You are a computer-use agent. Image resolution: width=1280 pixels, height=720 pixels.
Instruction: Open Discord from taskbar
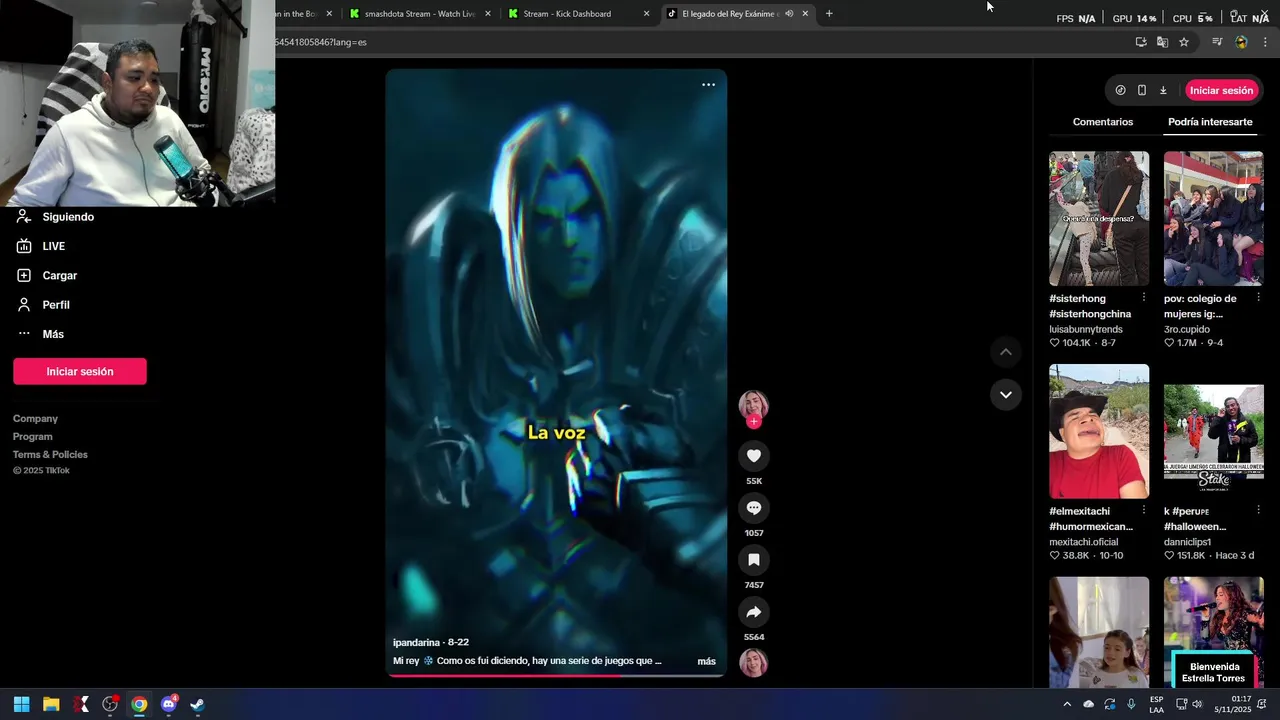point(168,704)
